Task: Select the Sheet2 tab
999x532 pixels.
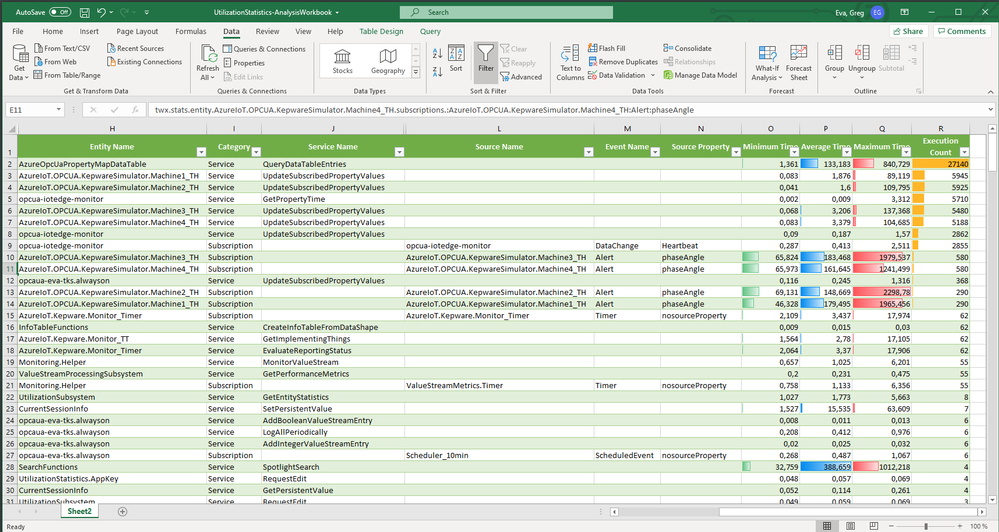Action: coord(80,511)
